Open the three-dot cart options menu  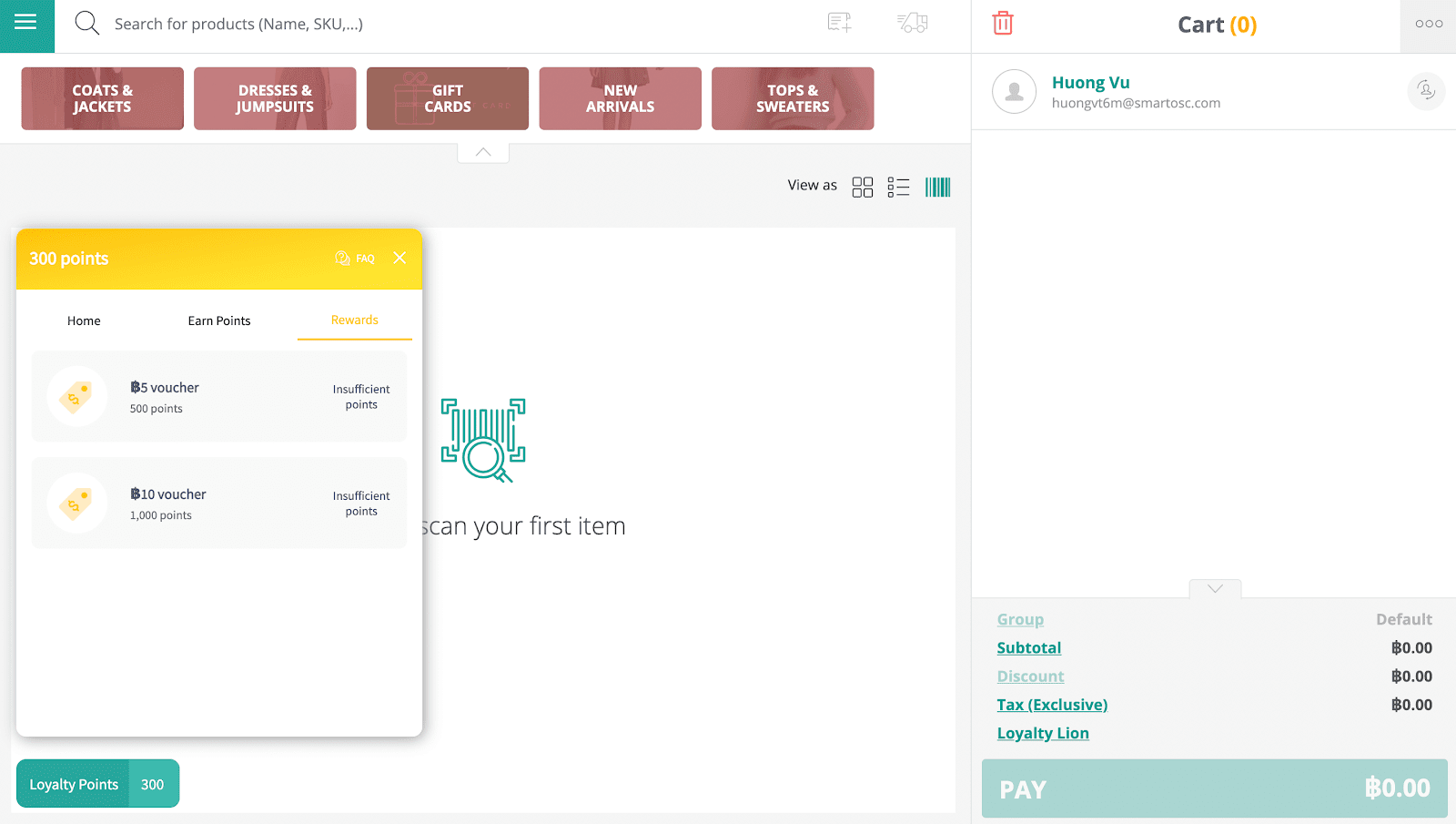click(1428, 25)
